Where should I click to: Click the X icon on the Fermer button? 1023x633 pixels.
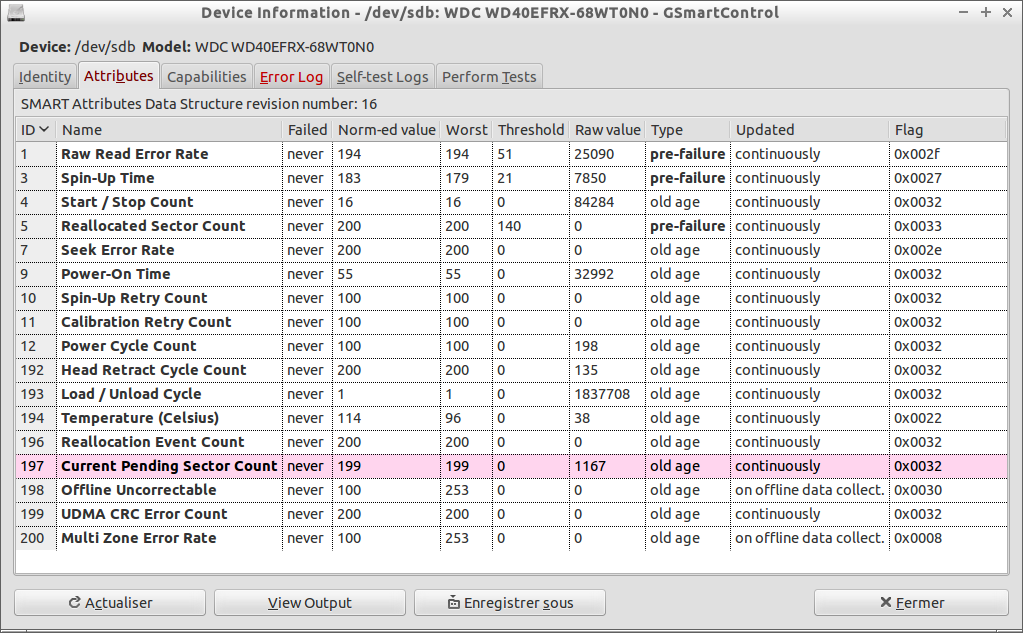(885, 602)
